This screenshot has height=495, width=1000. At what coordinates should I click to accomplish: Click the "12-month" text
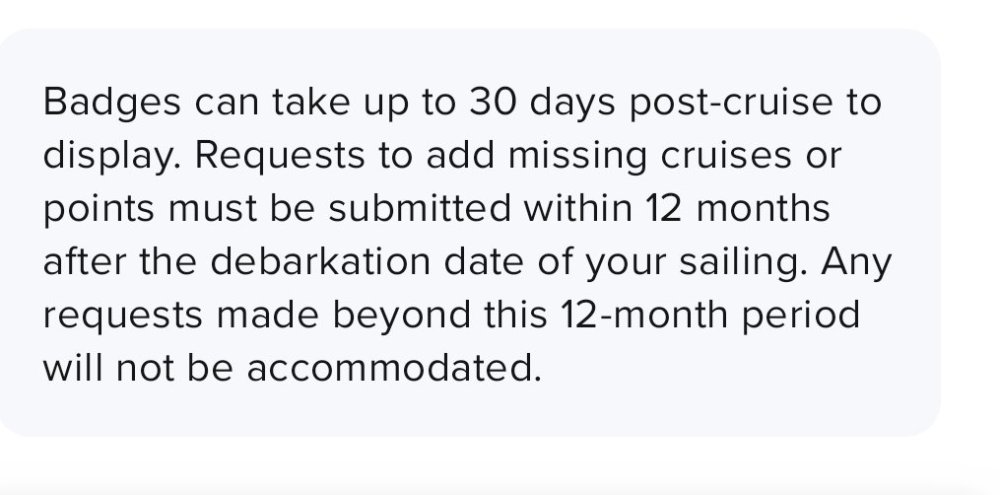(643, 314)
